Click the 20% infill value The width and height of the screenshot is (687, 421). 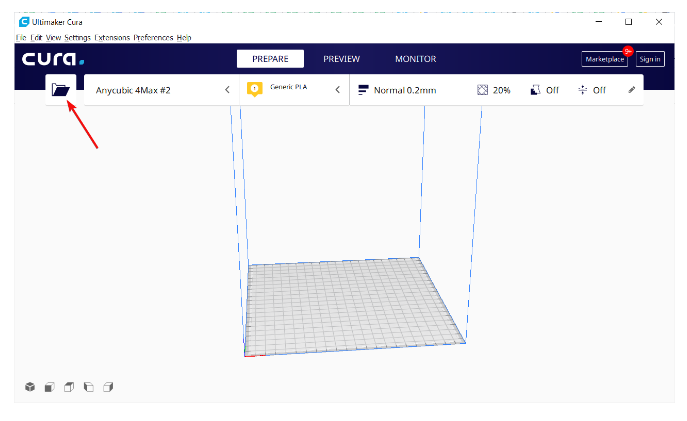pyautogui.click(x=501, y=90)
